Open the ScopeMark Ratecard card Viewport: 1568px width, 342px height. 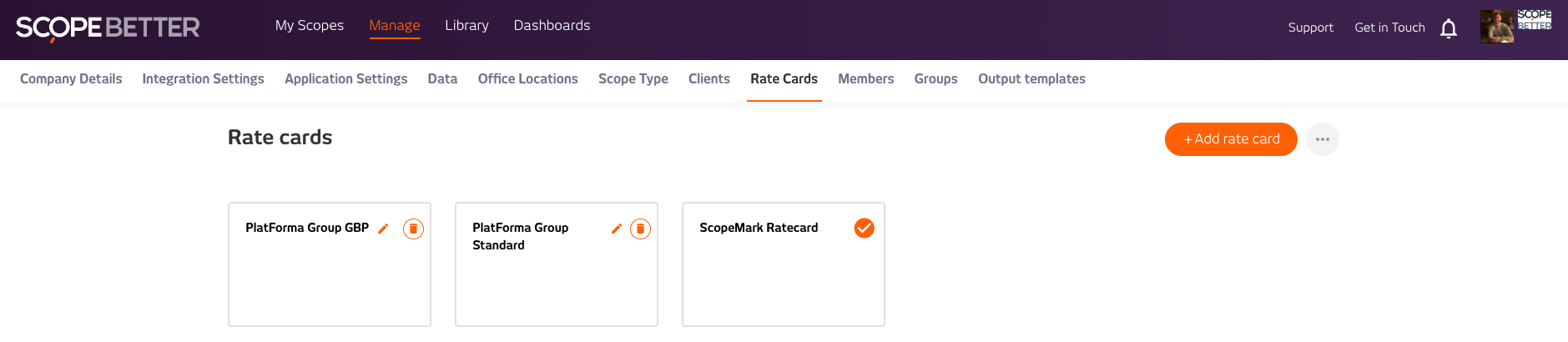tap(783, 264)
